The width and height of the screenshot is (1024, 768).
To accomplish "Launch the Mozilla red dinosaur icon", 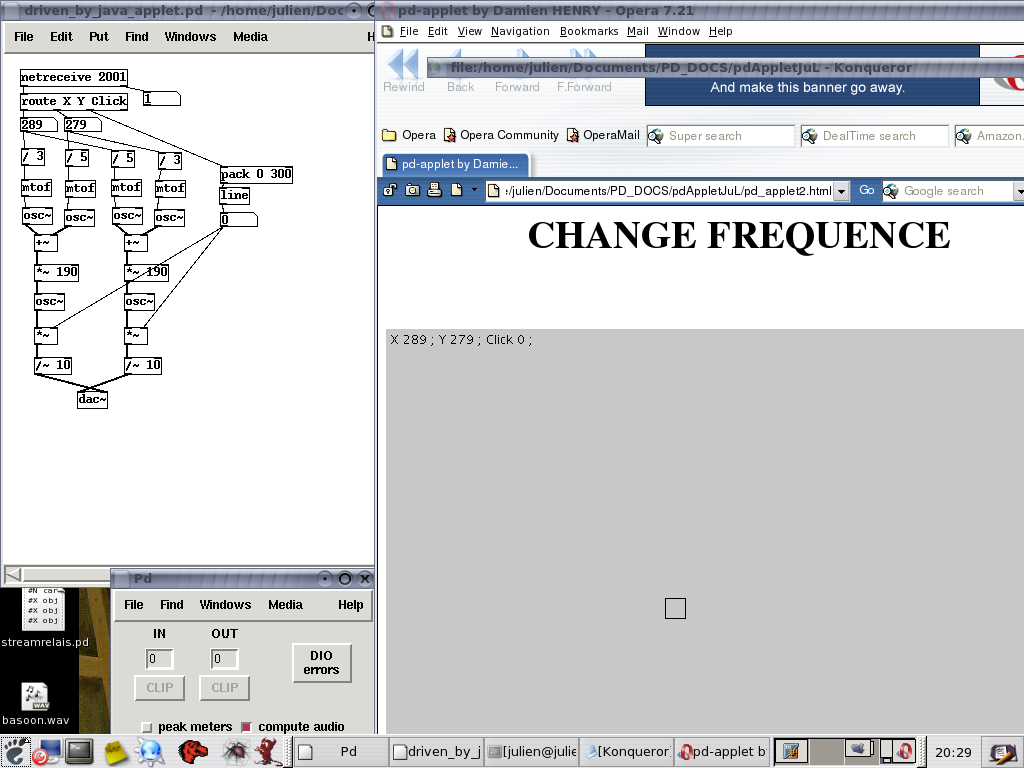I will [x=193, y=751].
